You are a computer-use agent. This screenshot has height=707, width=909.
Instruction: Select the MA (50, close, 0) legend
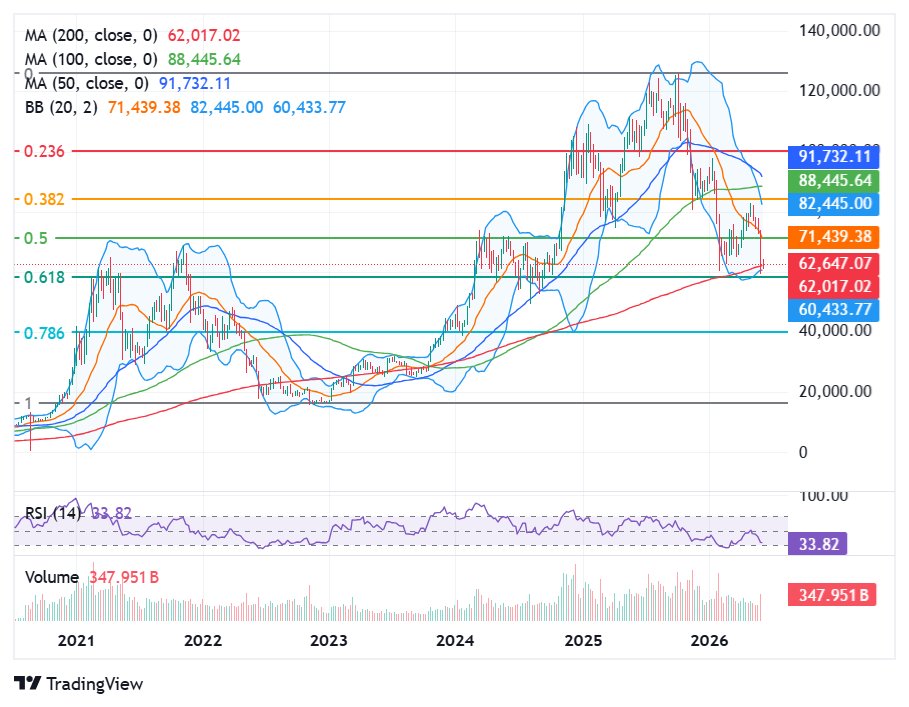(x=86, y=83)
